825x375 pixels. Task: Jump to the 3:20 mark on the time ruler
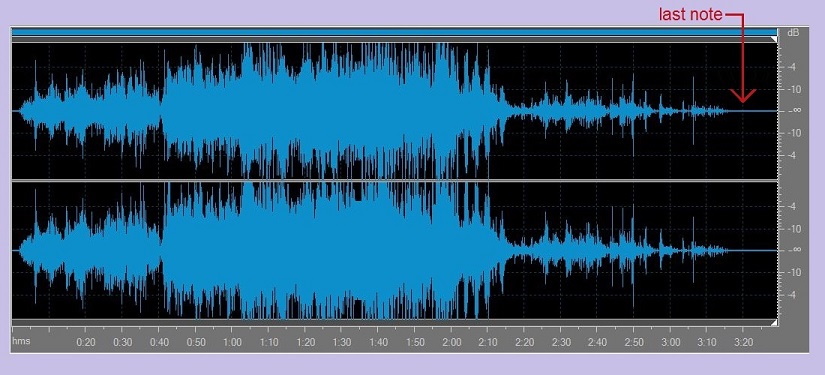(743, 342)
